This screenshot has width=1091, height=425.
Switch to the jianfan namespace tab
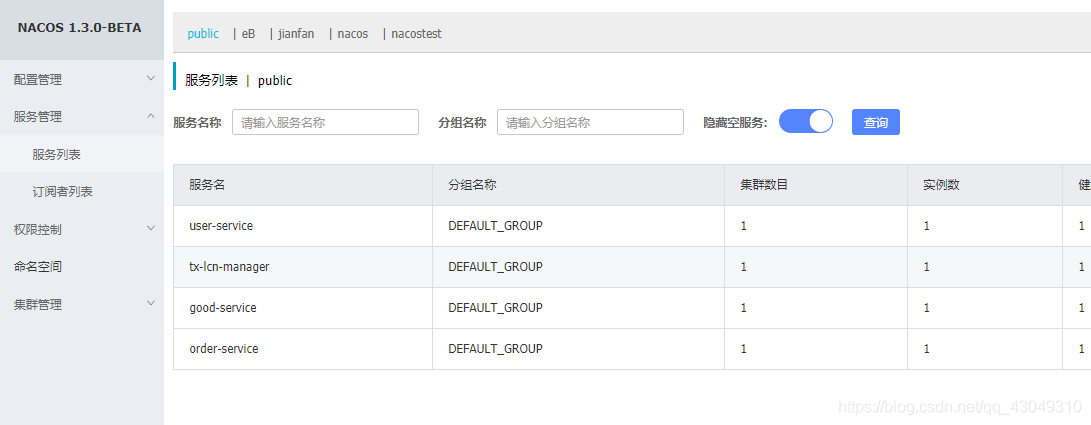(296, 33)
